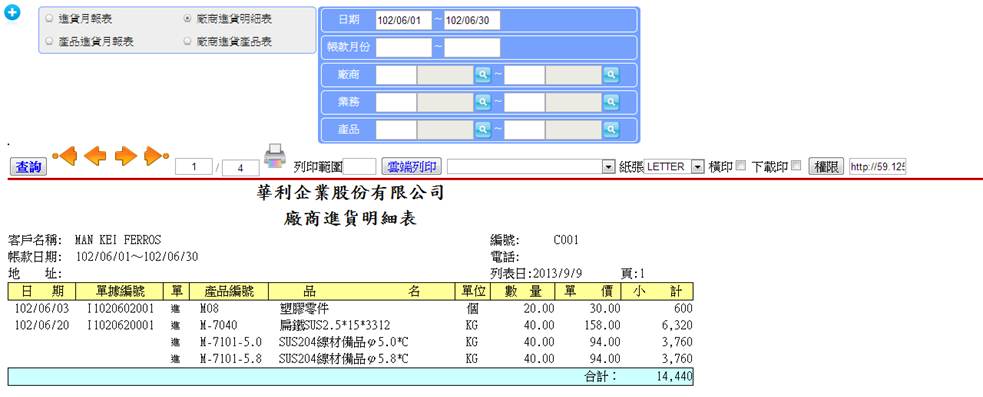Go to next page arrow
The image size is (983, 397).
(x=125, y=156)
